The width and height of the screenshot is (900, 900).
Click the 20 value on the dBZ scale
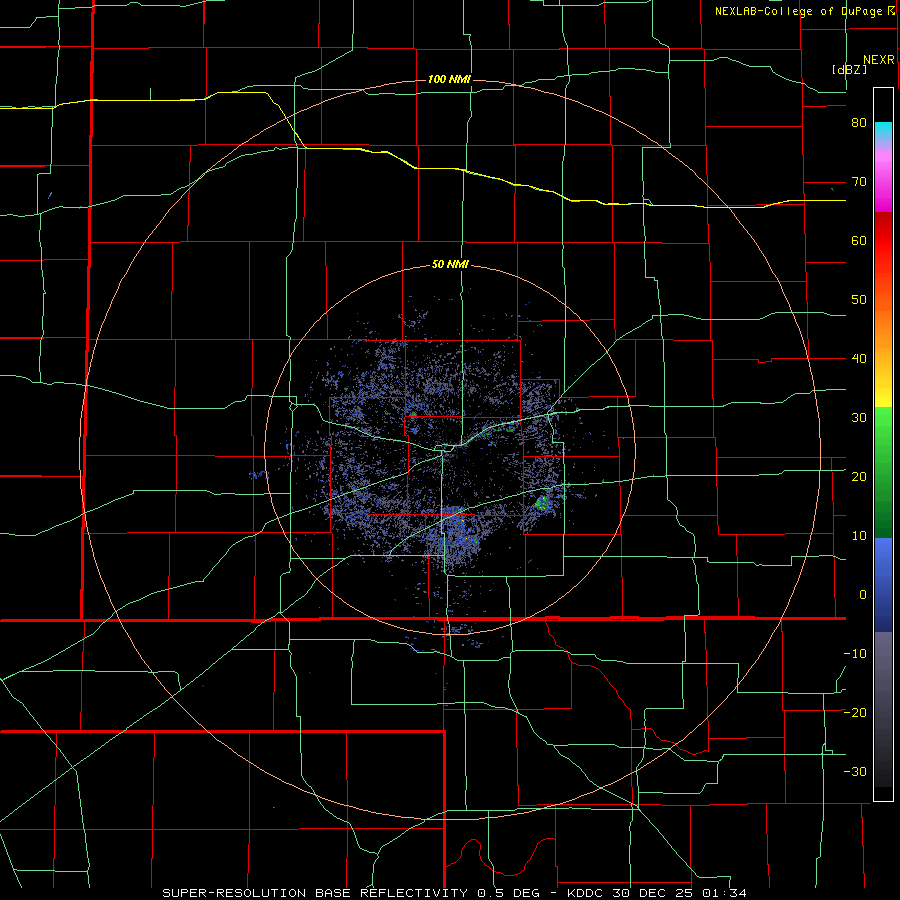click(859, 477)
